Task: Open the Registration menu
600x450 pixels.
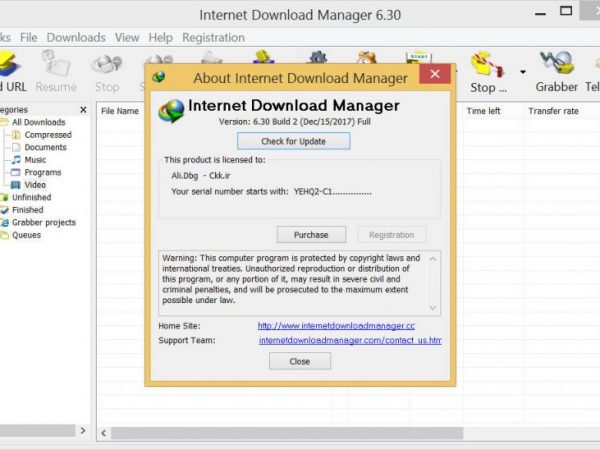Action: pyautogui.click(x=213, y=38)
